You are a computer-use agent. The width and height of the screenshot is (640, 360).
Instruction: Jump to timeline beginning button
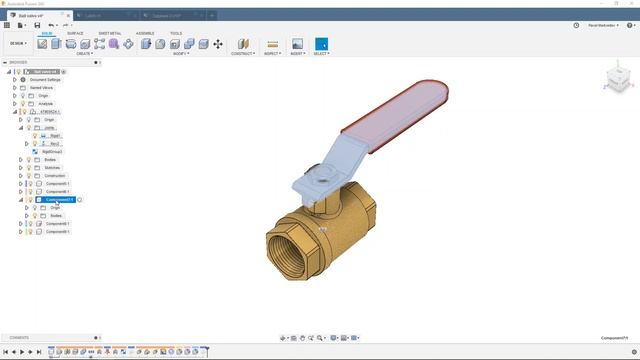(5, 352)
